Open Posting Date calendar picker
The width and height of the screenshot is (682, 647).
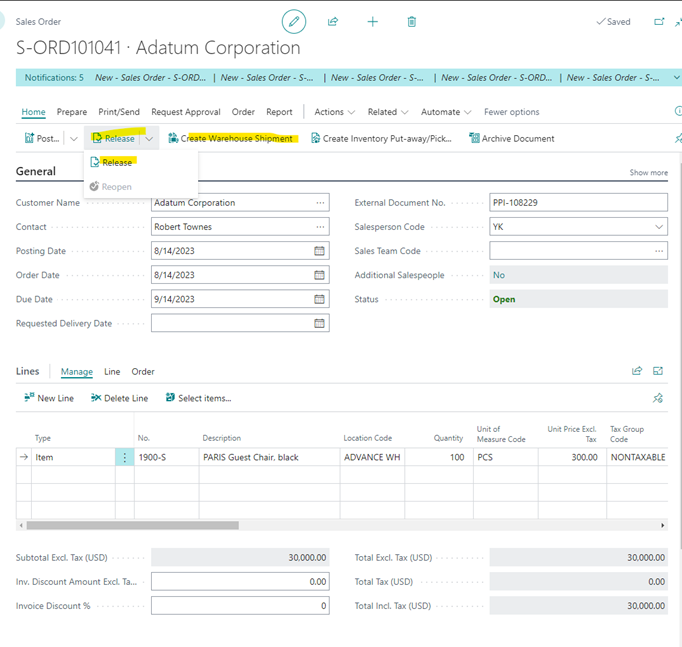pyautogui.click(x=319, y=251)
